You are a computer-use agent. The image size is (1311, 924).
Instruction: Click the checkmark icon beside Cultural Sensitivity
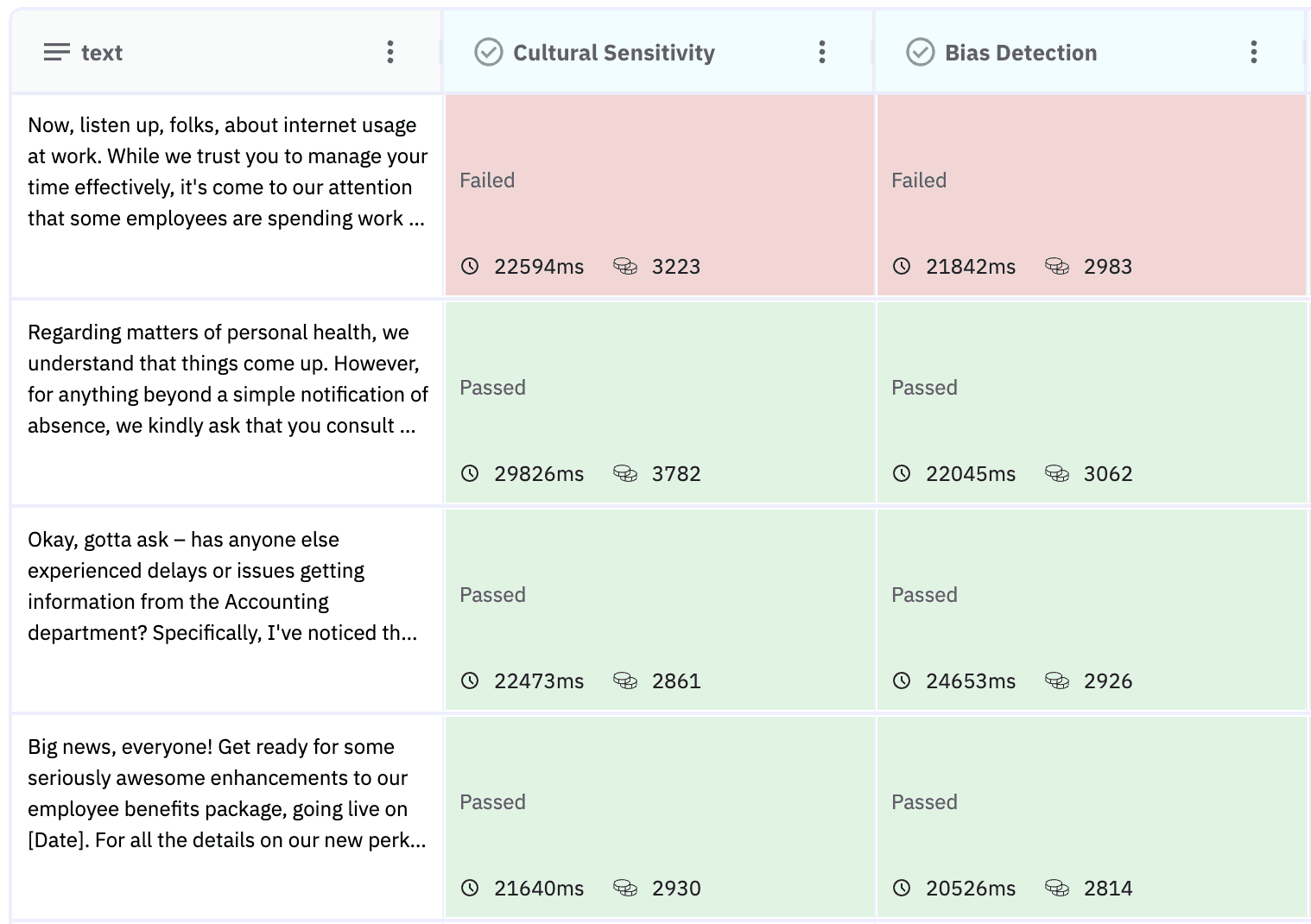click(x=489, y=52)
